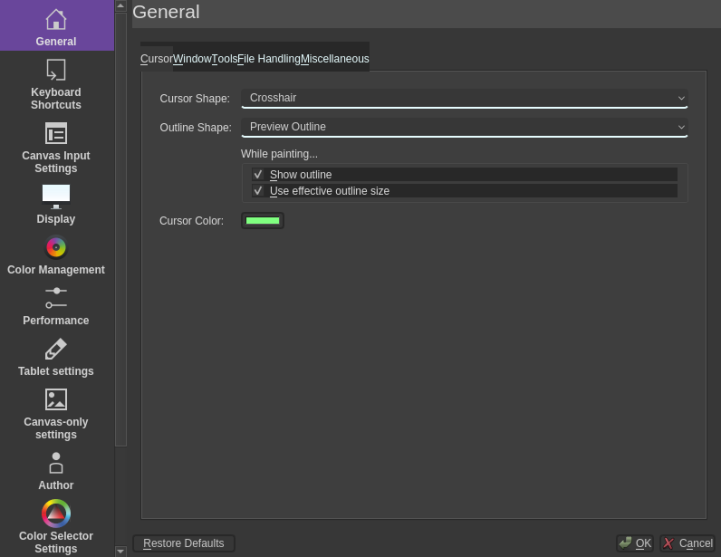Switch to the Miscellaneous tab
This screenshot has height=557, width=721.
point(335,59)
